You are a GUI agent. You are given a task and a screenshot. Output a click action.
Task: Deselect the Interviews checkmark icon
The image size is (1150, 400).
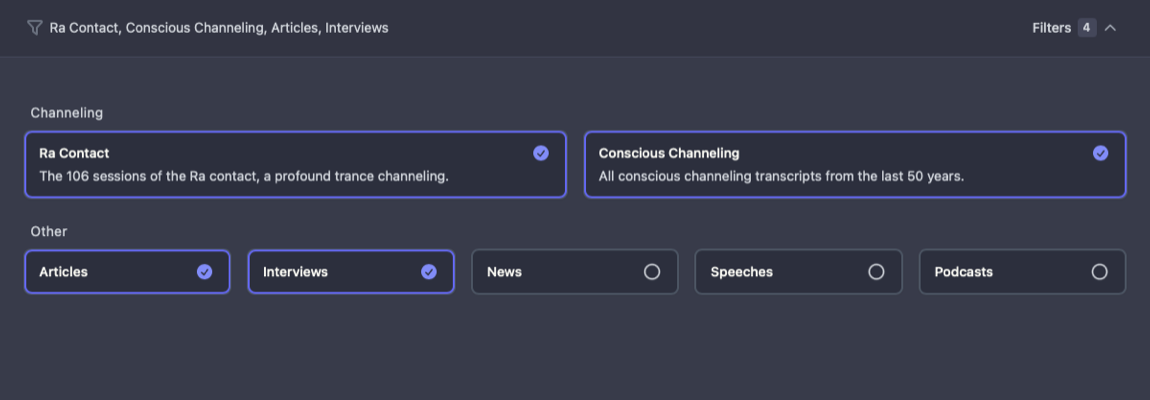pos(429,271)
